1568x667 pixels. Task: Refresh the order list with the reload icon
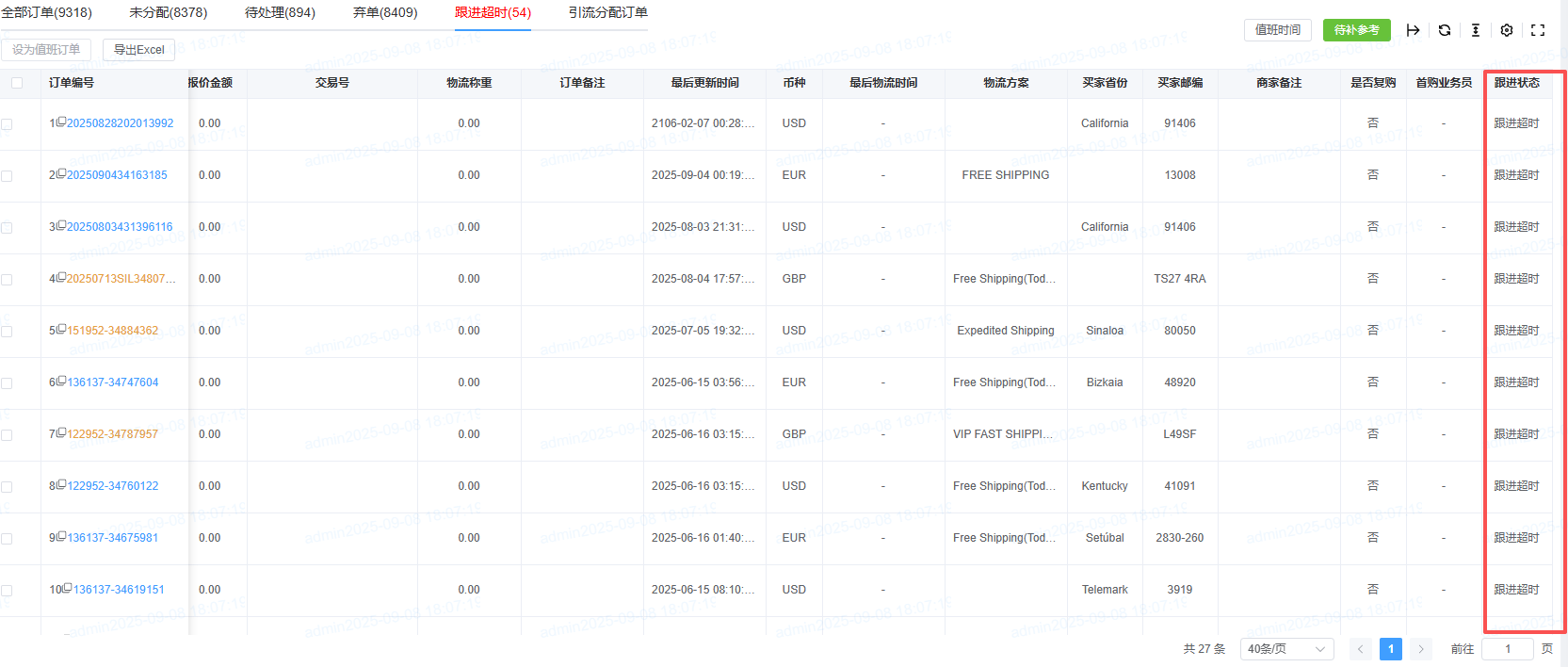tap(1444, 30)
